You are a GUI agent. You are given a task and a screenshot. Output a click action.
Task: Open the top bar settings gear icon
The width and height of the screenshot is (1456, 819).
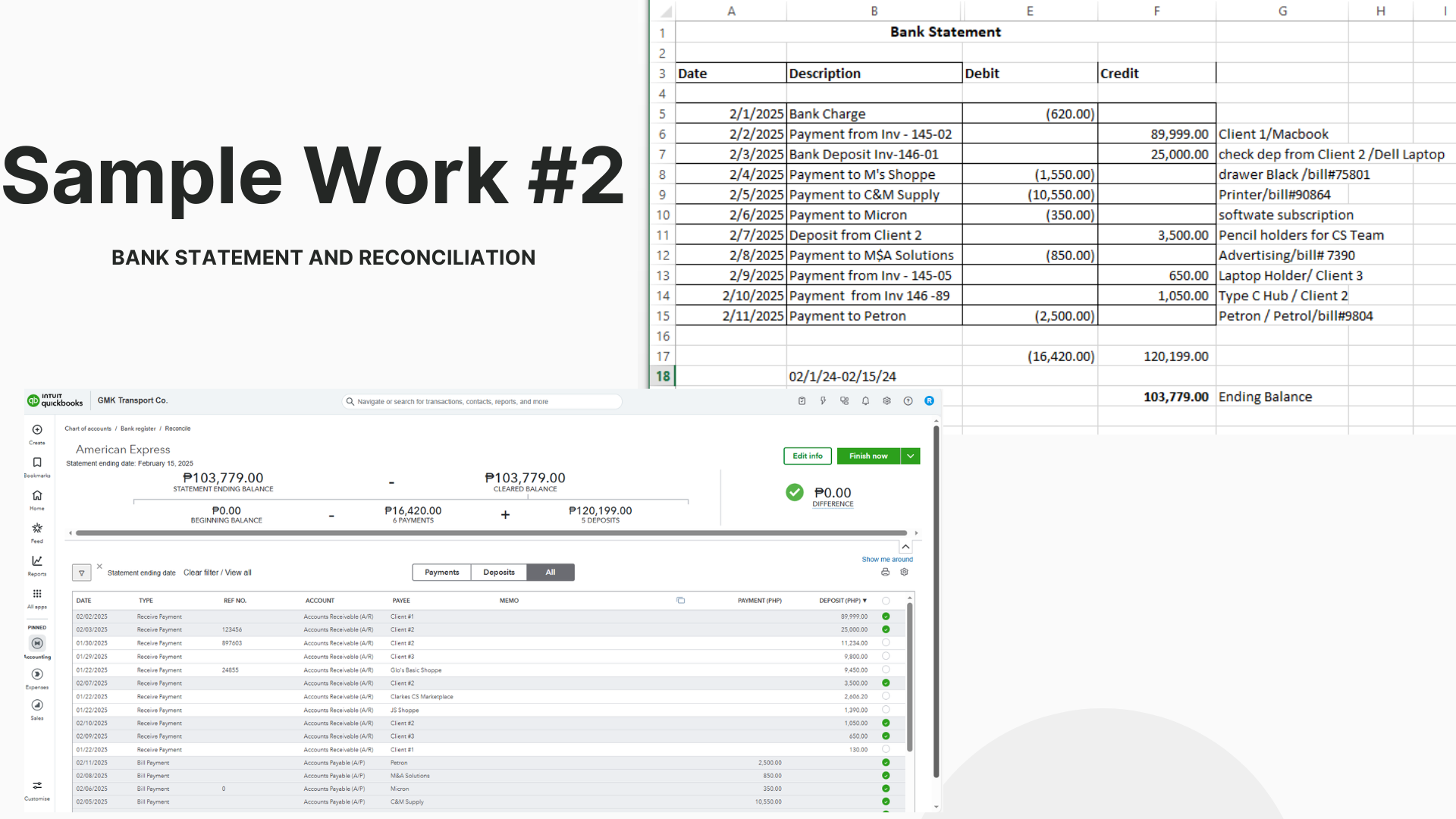[886, 401]
